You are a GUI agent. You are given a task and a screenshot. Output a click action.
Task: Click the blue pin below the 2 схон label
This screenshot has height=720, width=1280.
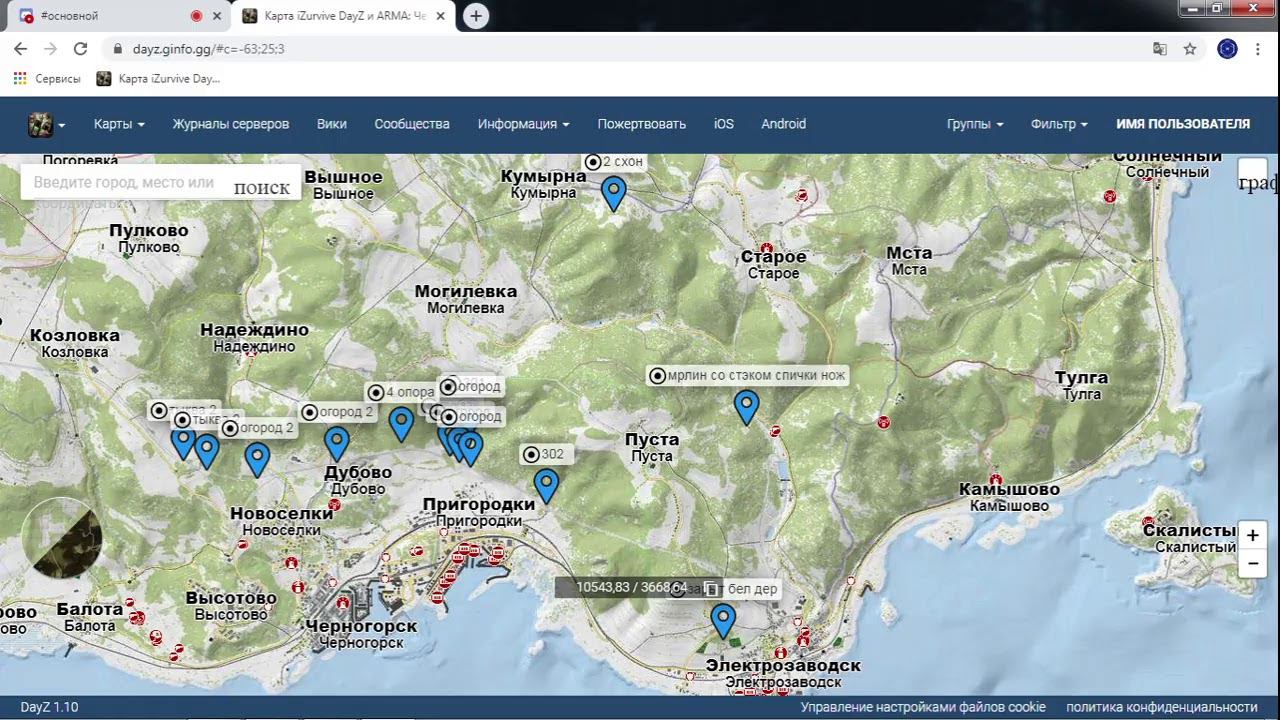(x=613, y=193)
